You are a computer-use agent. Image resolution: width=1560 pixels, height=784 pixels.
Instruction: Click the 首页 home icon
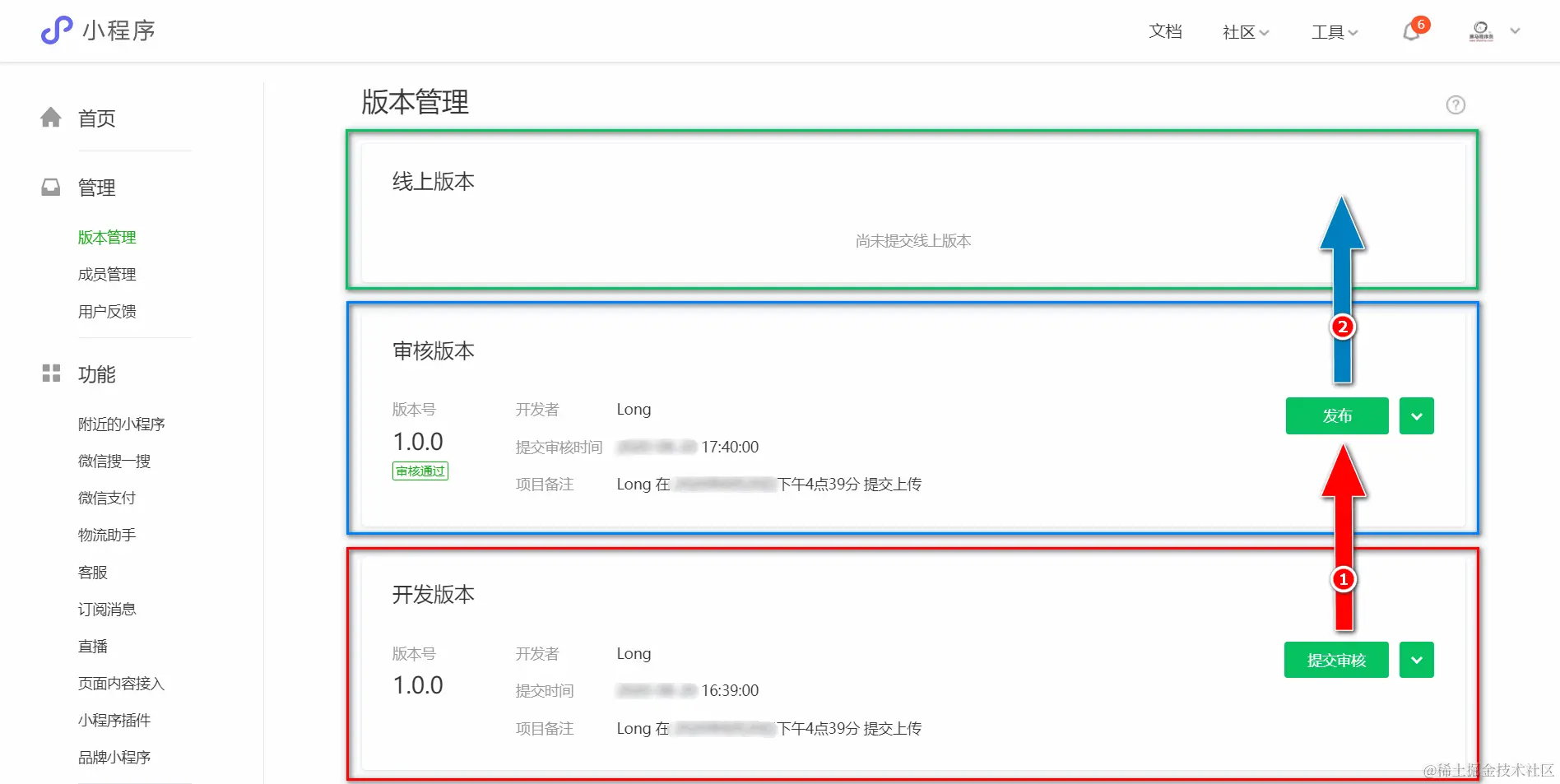[51, 118]
